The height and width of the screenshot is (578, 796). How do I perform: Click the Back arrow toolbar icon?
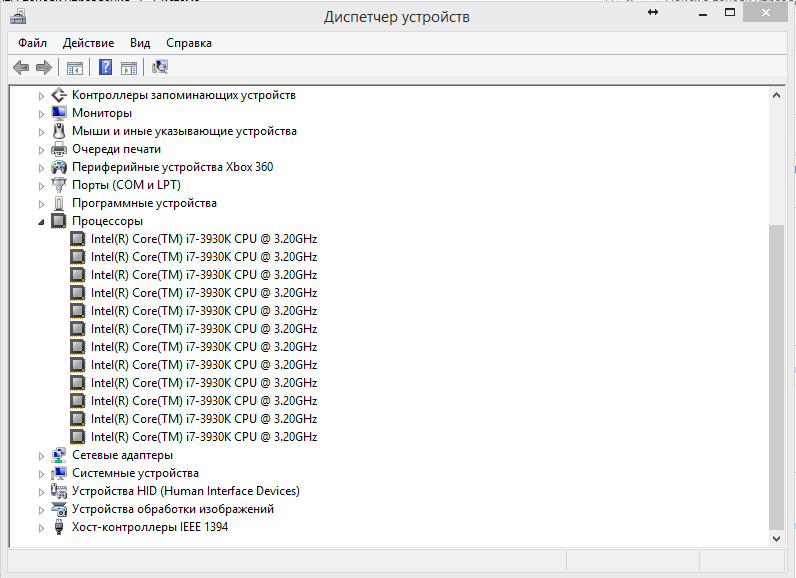coord(21,67)
